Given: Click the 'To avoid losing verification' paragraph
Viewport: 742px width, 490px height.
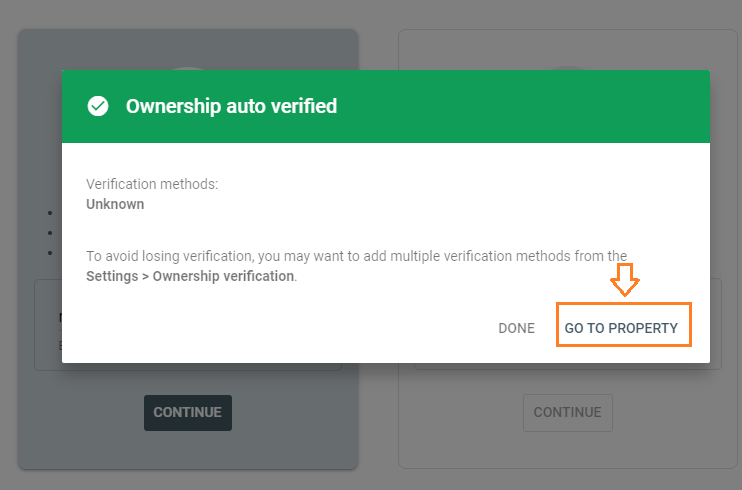Looking at the screenshot, I should click(356, 256).
